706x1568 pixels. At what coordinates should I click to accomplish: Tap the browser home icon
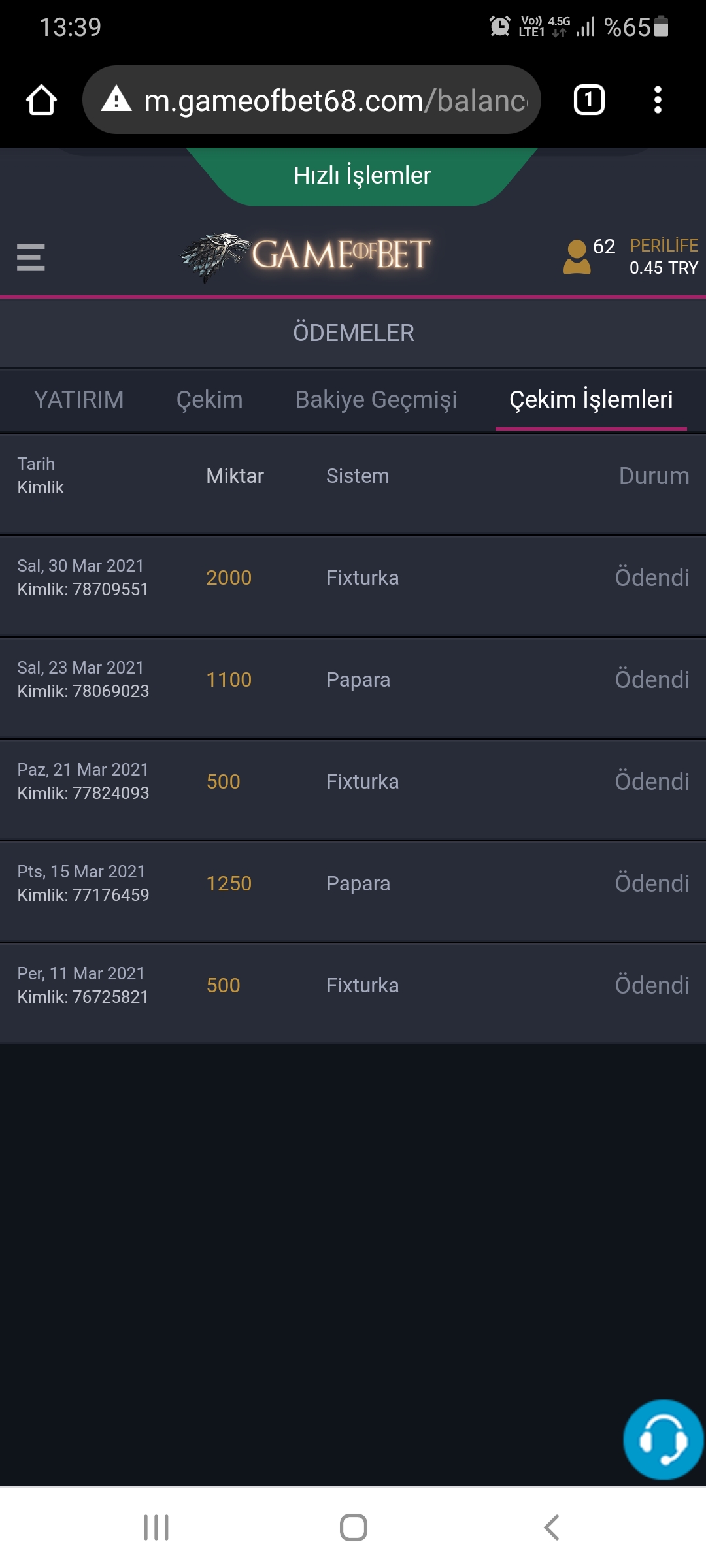coord(41,101)
